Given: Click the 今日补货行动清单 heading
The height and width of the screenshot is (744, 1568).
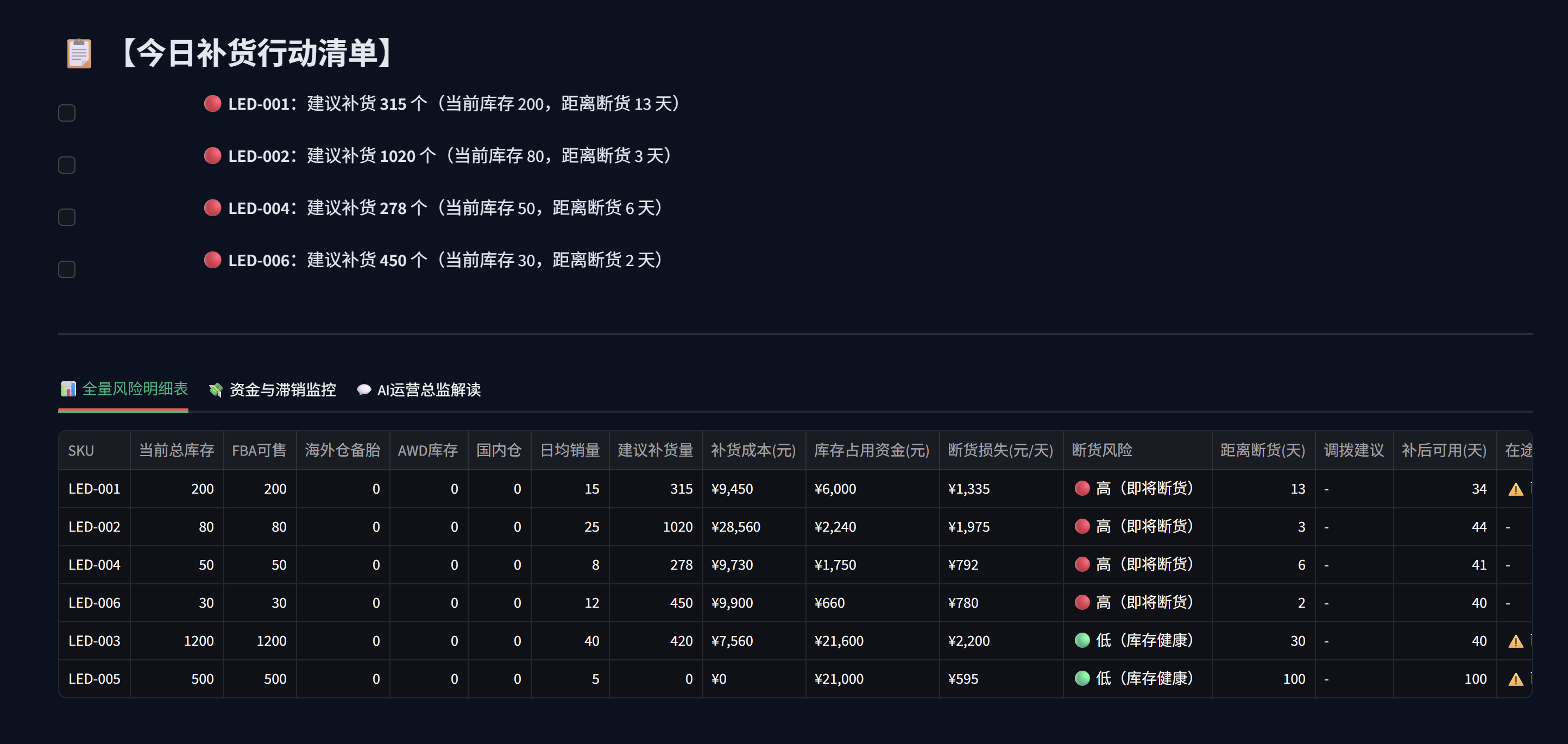Looking at the screenshot, I should point(256,53).
